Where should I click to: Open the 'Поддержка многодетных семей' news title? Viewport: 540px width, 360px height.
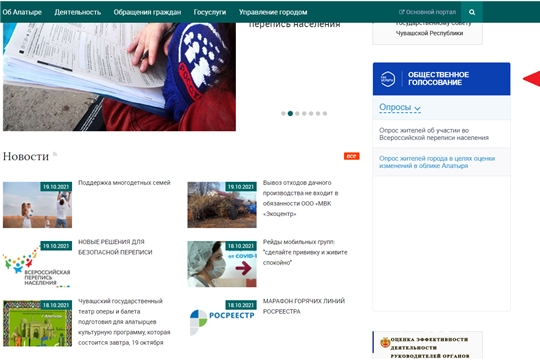(124, 183)
